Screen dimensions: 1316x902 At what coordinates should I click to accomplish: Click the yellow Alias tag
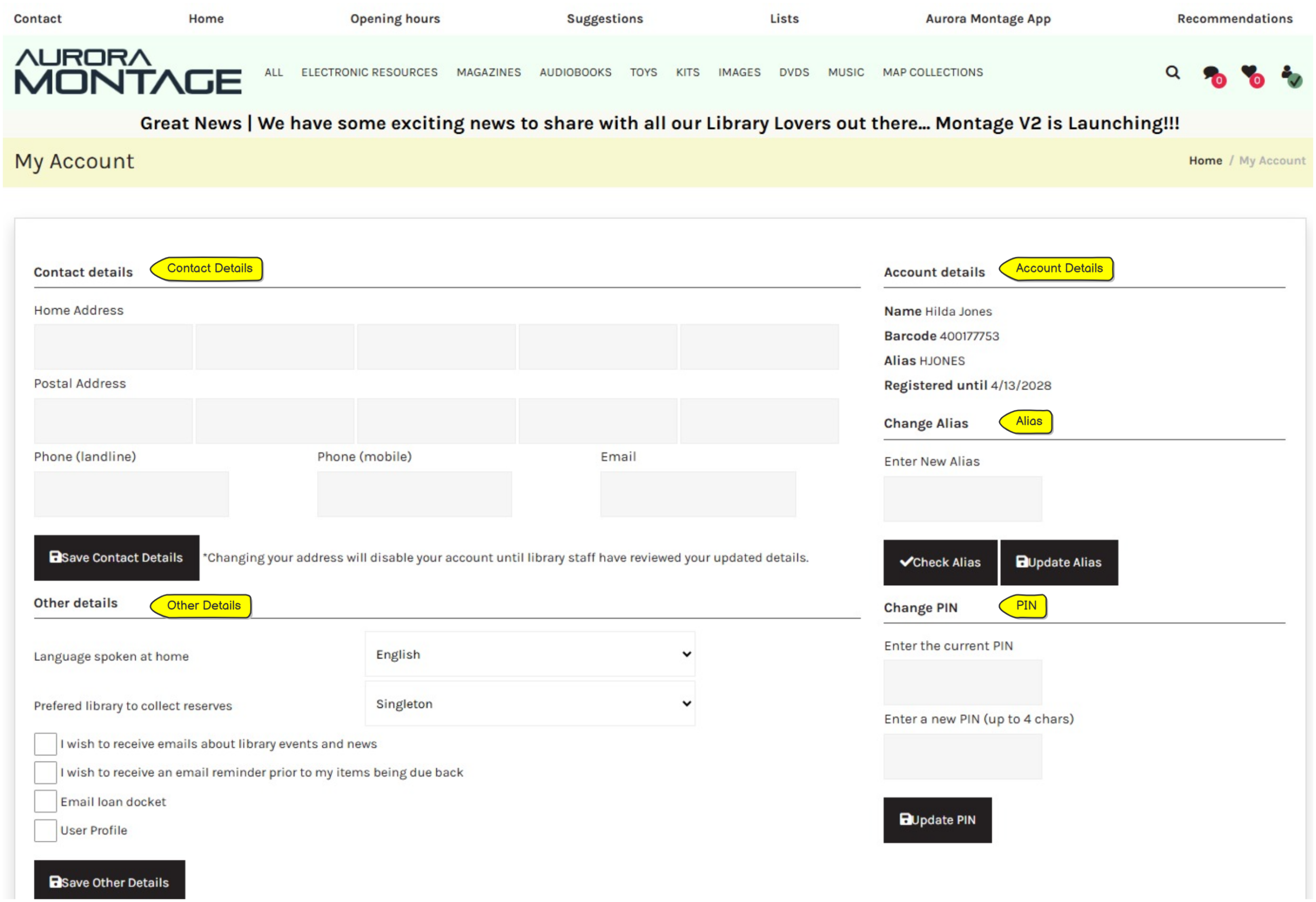1027,422
